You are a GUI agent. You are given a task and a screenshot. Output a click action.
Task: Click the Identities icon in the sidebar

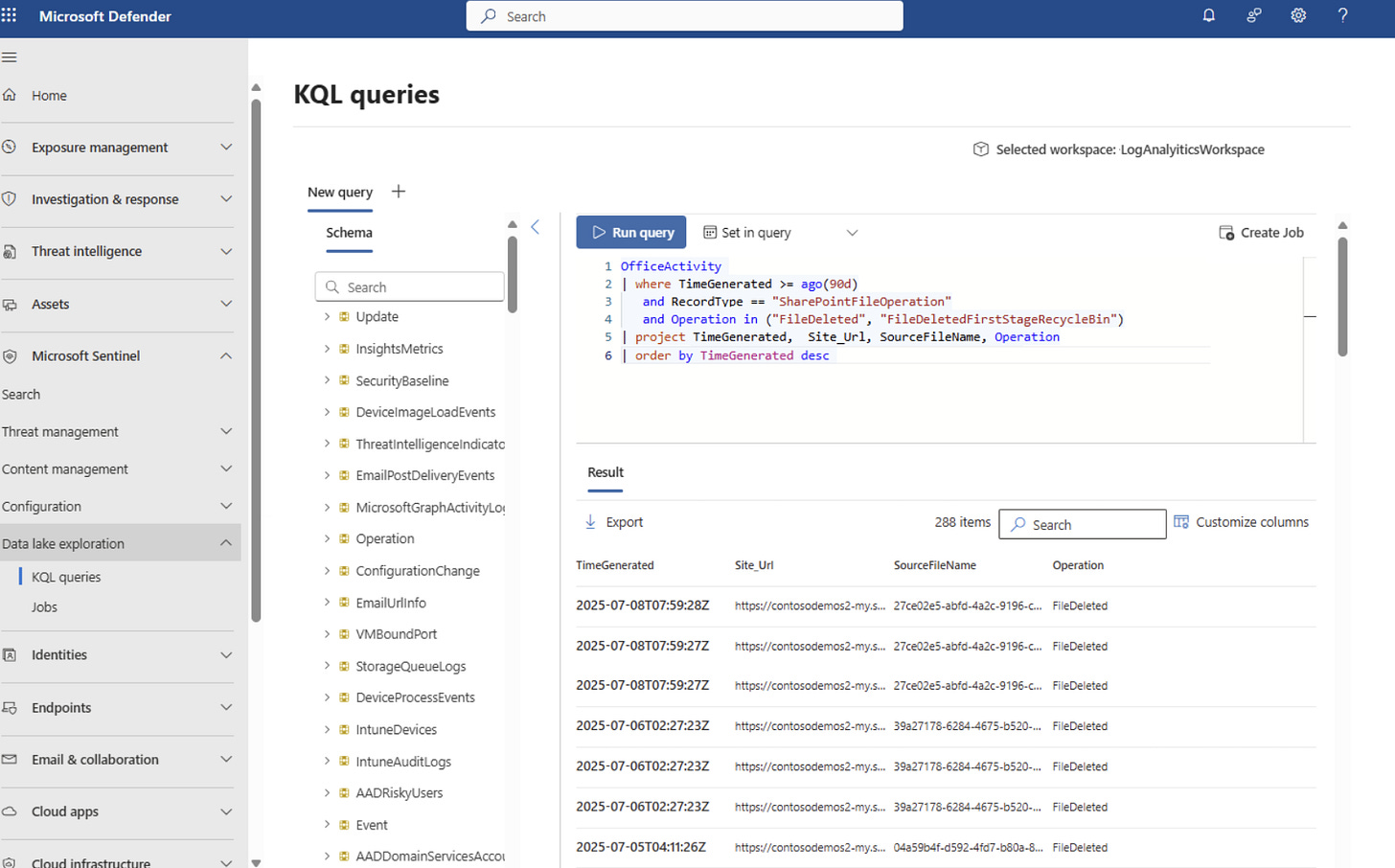pos(10,654)
